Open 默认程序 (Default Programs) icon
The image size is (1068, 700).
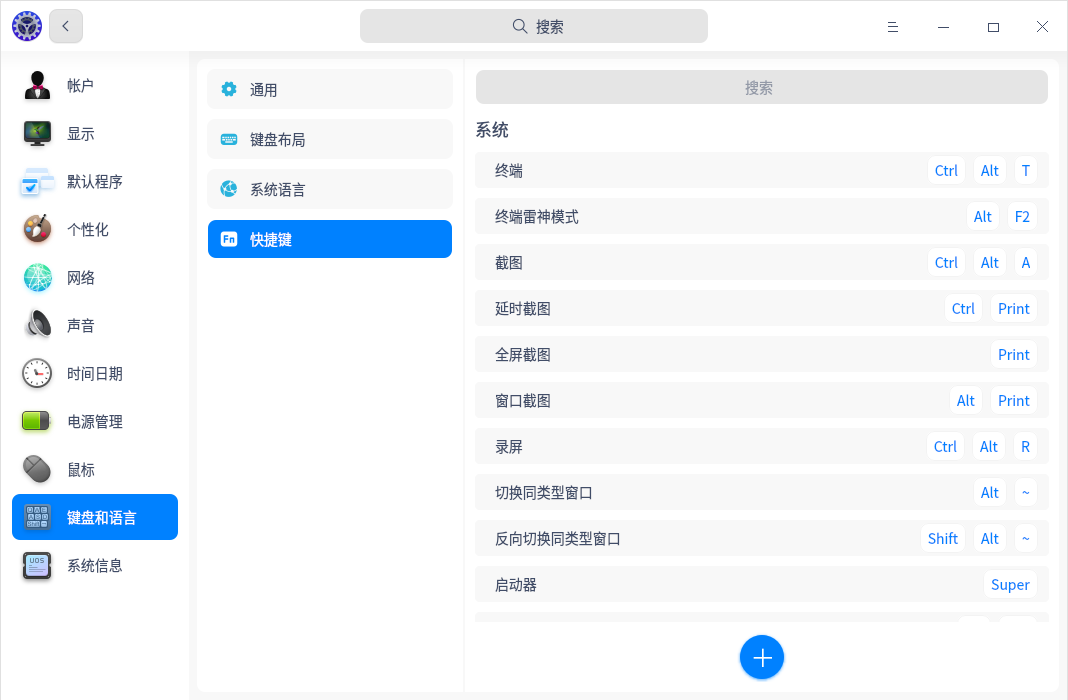(x=38, y=182)
